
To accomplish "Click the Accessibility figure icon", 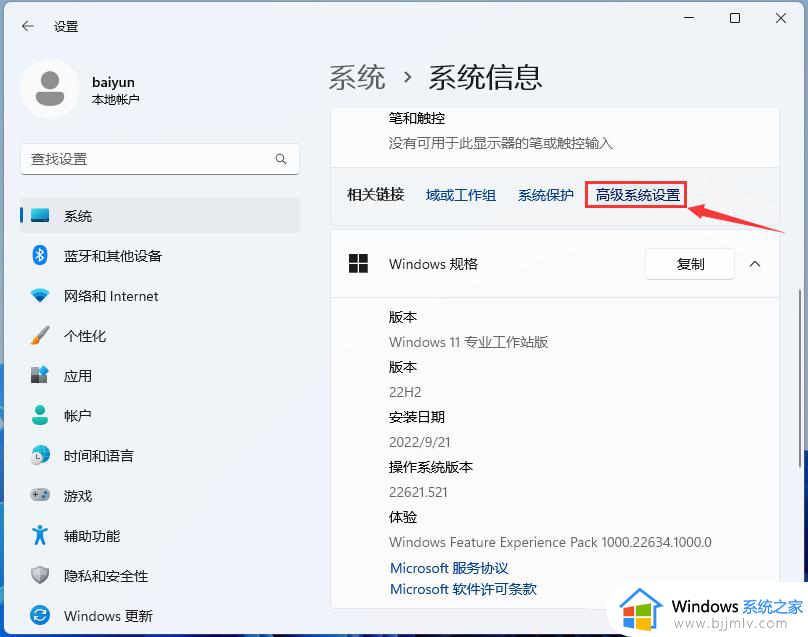I will [x=40, y=535].
